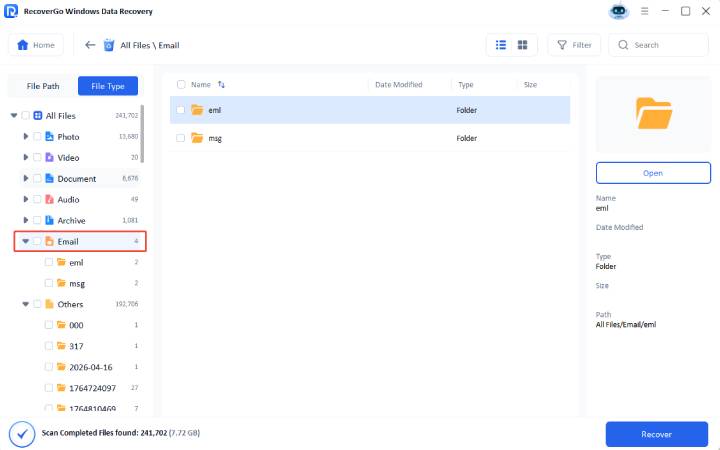Select the 317 folder in tree
The width and height of the screenshot is (720, 450).
click(76, 346)
